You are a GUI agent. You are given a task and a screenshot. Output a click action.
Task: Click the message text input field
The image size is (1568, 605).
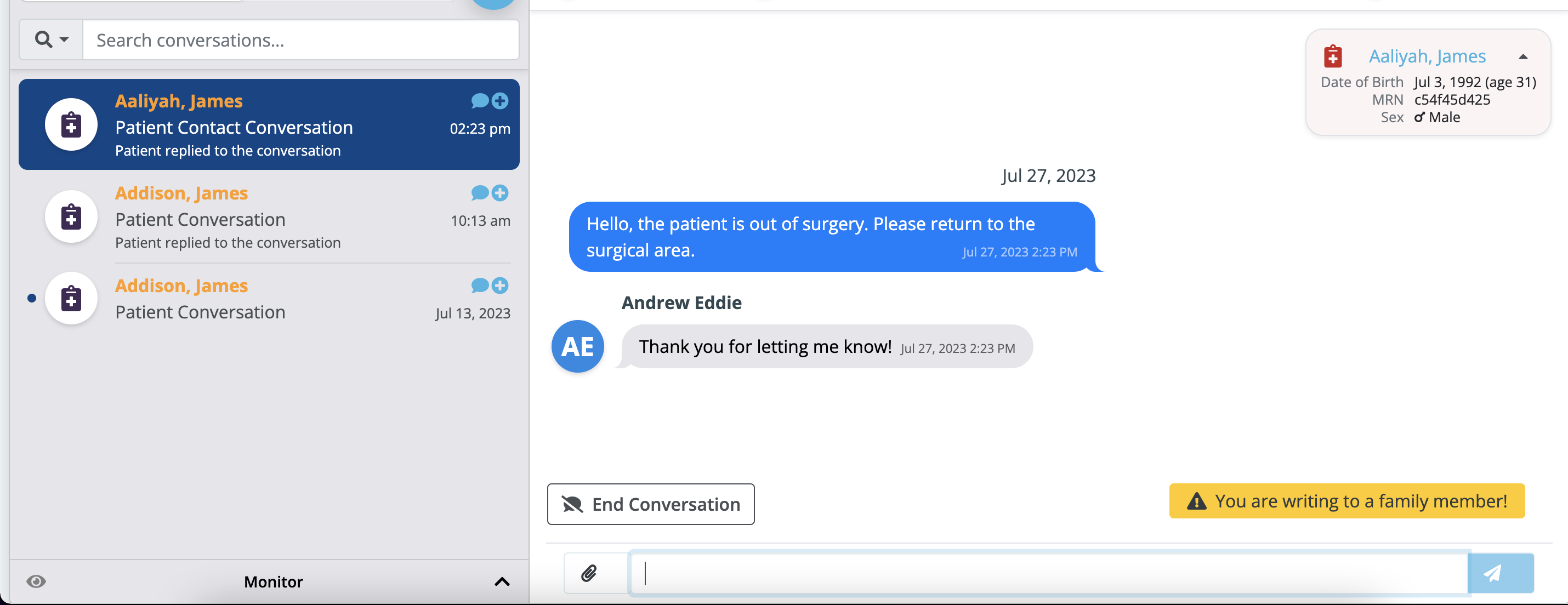1049,574
